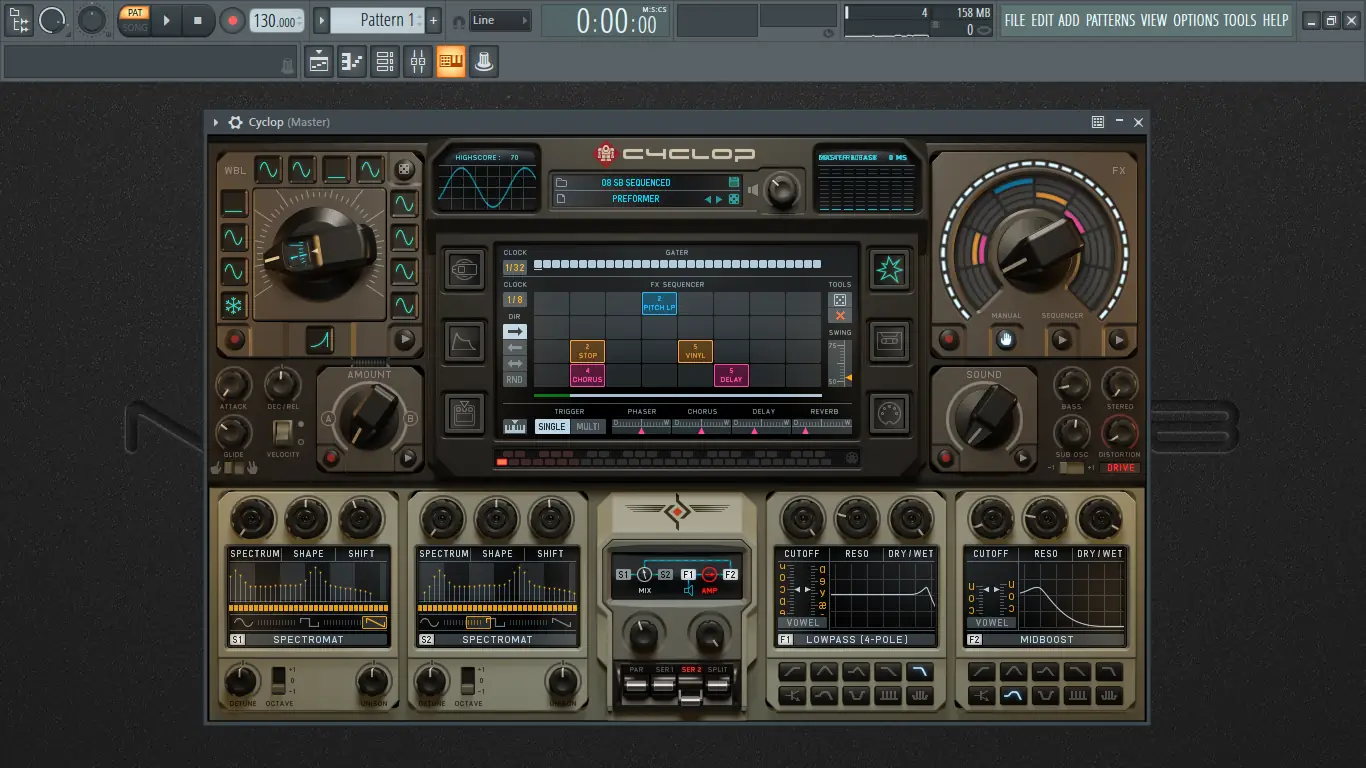
Task: Adjust the REVERB dry/wet slider
Action: (823, 427)
